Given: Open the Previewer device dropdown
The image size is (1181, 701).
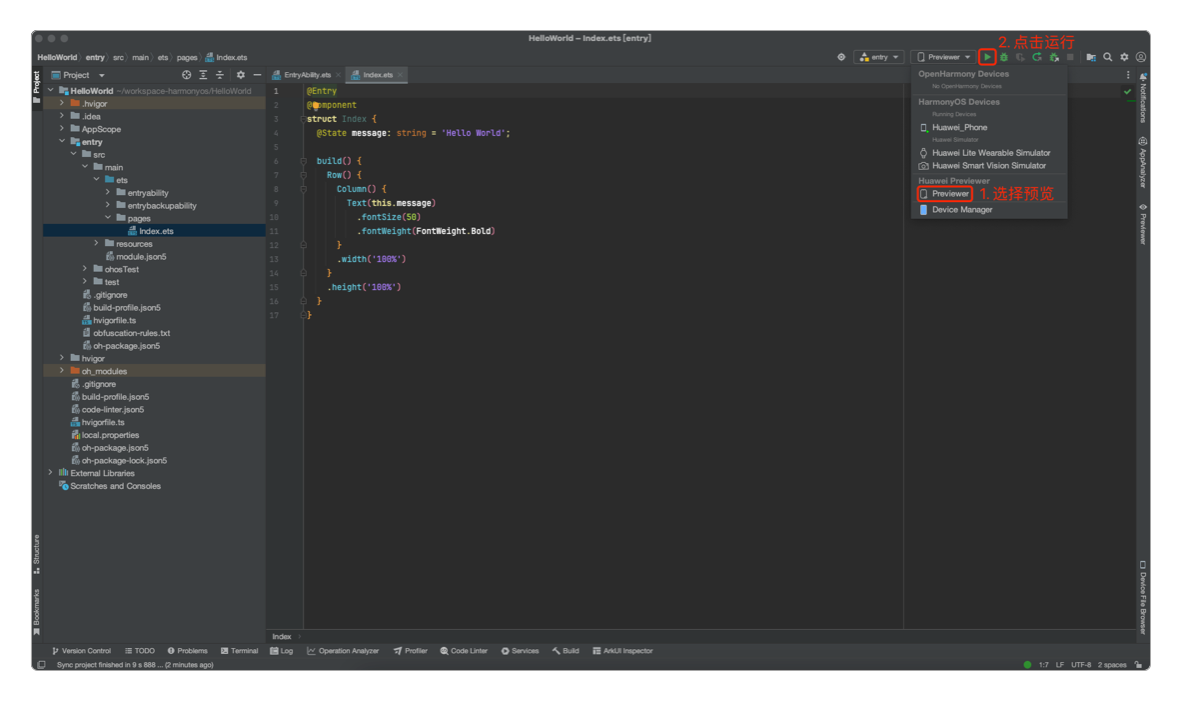Looking at the screenshot, I should click(x=944, y=57).
